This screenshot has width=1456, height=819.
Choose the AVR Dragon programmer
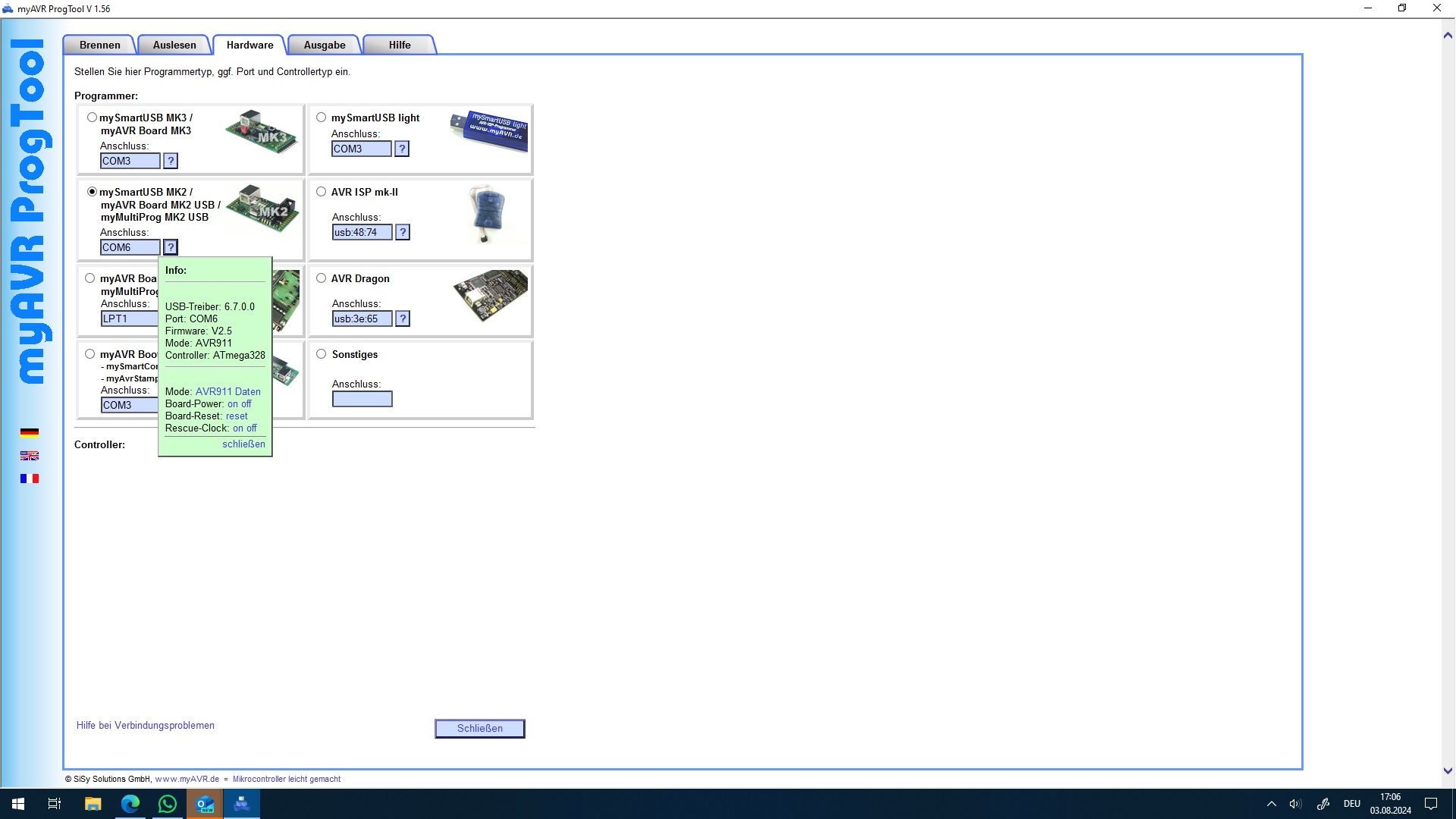point(322,278)
